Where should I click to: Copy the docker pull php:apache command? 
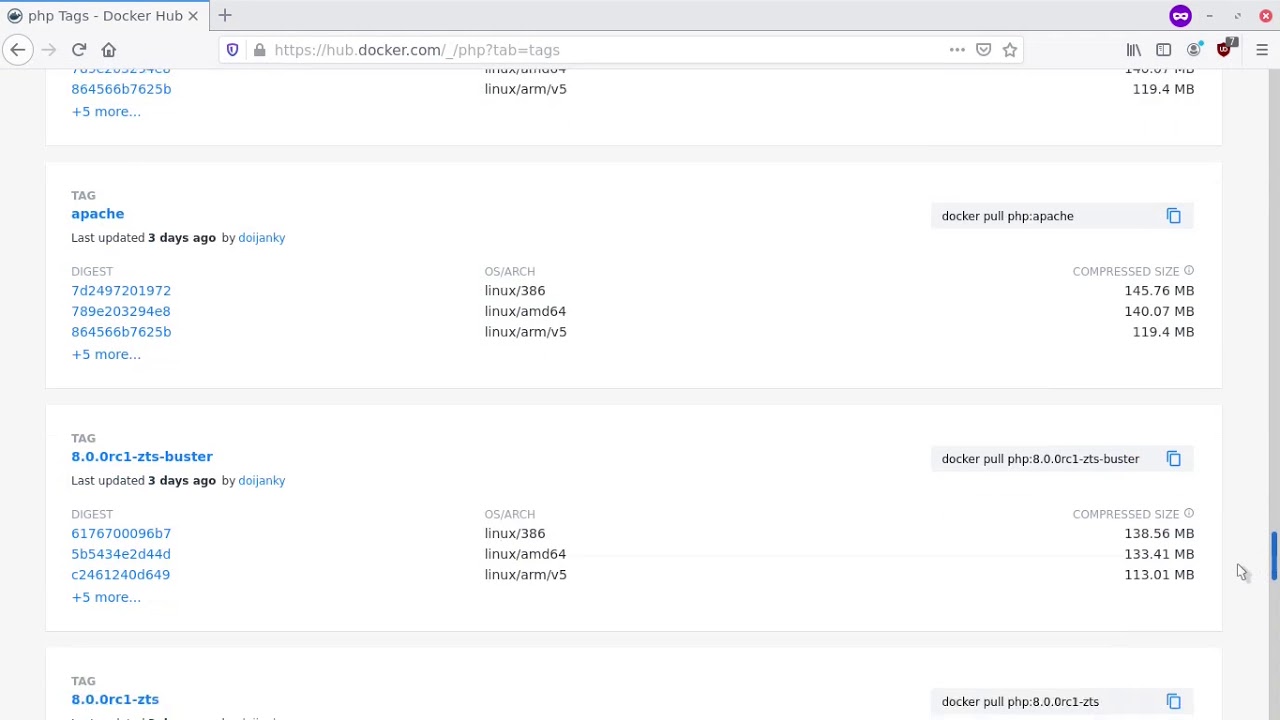pyautogui.click(x=1174, y=216)
